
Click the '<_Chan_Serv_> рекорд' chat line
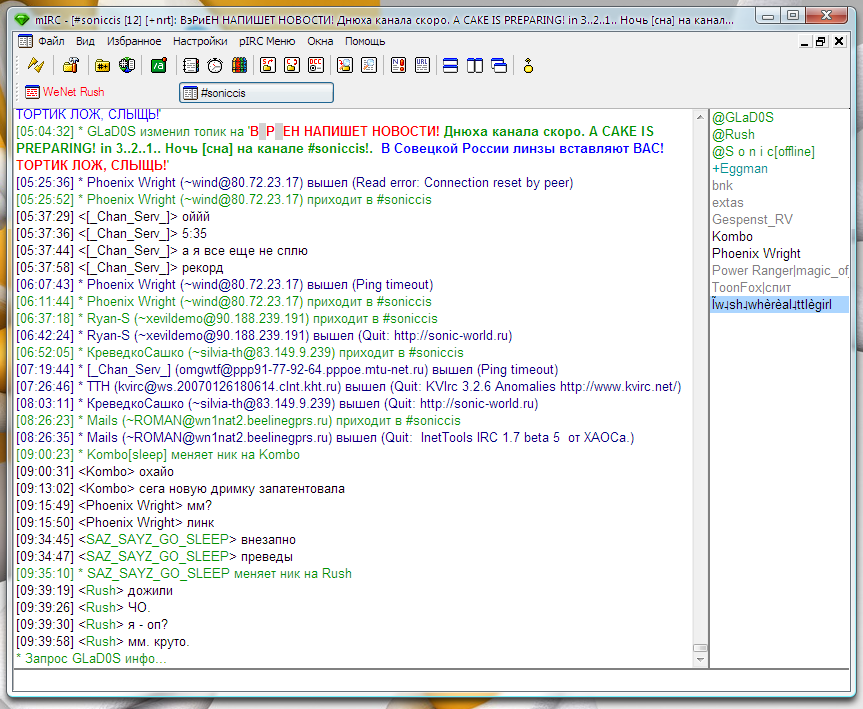pyautogui.click(x=119, y=268)
